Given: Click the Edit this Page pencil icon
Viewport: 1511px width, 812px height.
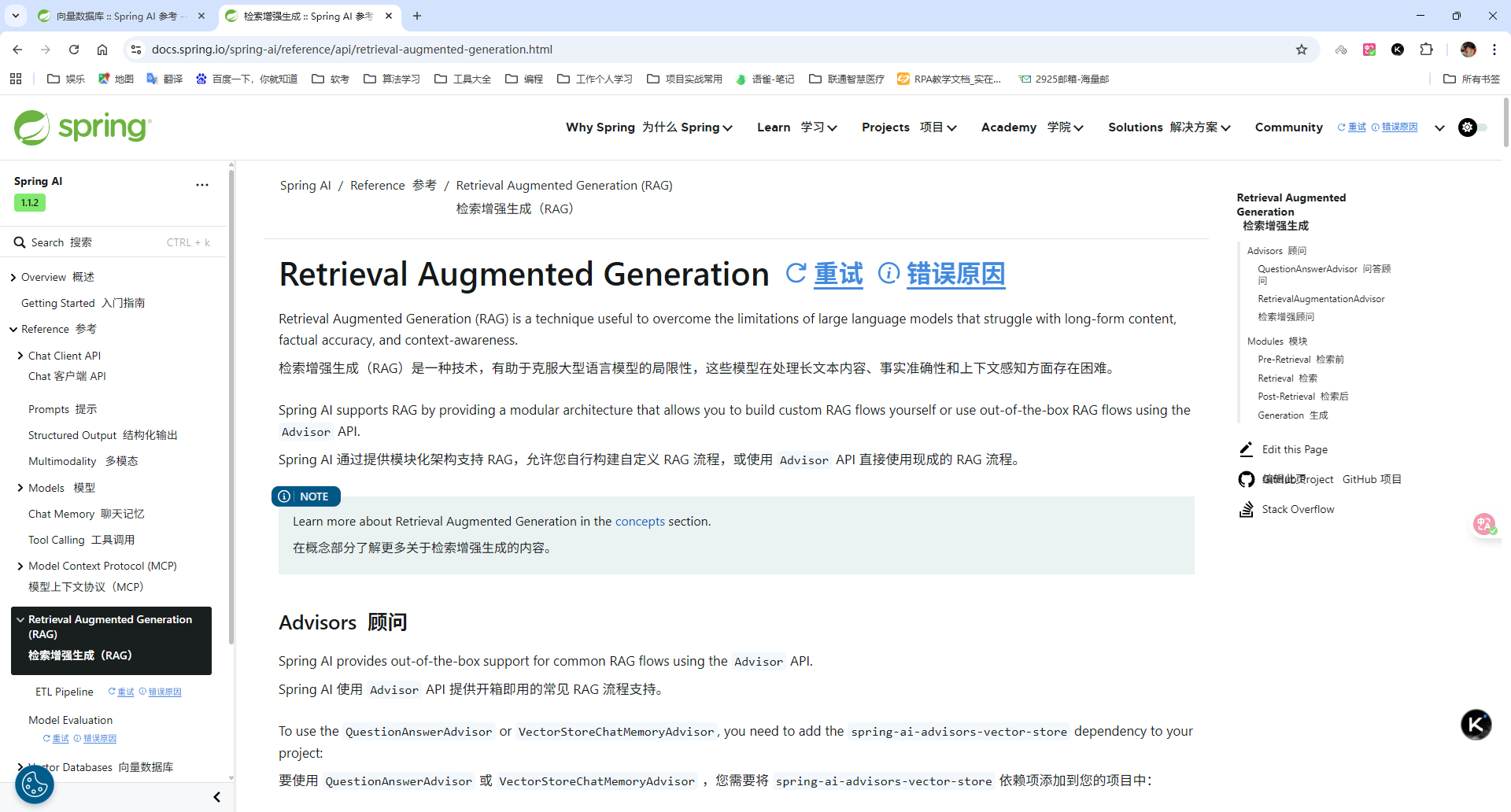Looking at the screenshot, I should [x=1246, y=448].
